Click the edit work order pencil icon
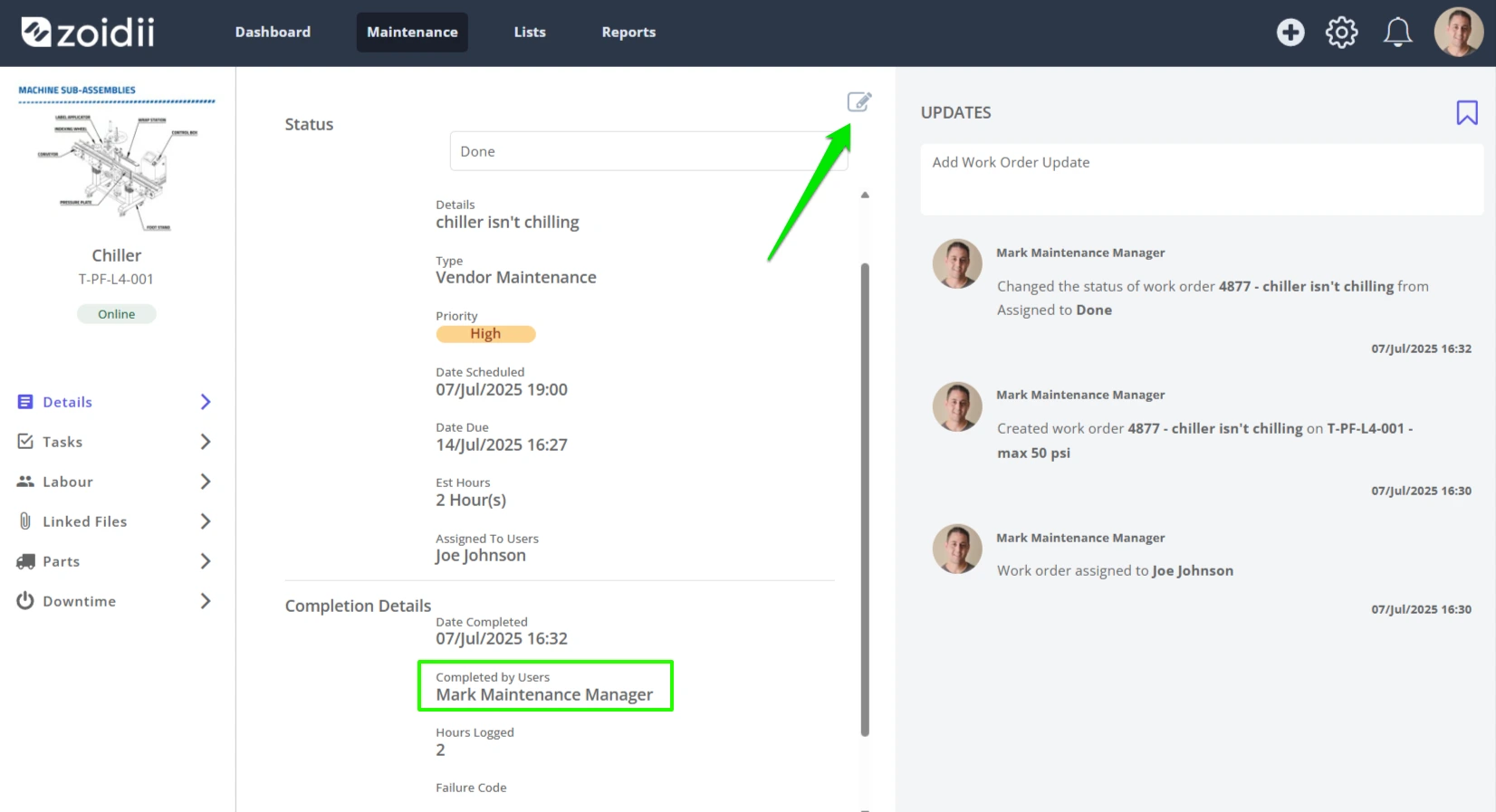Screen dimensions: 1496x812 pos(858,101)
